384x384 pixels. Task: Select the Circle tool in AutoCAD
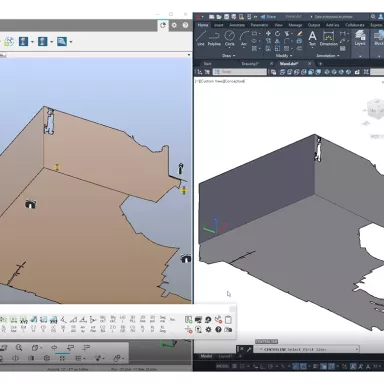coord(229,38)
